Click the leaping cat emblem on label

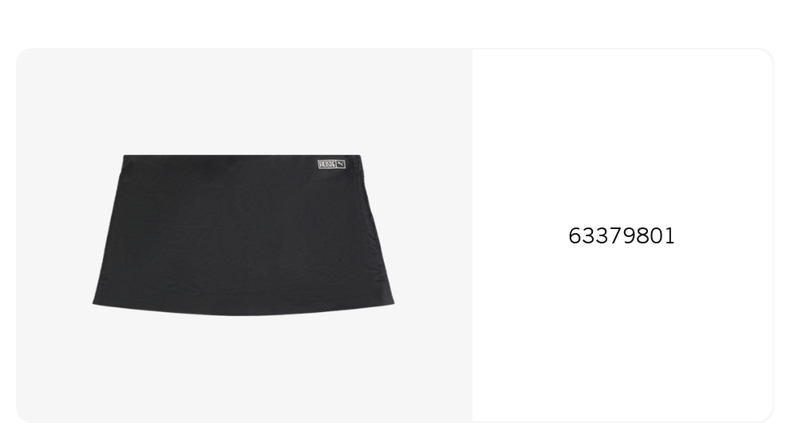[341, 164]
